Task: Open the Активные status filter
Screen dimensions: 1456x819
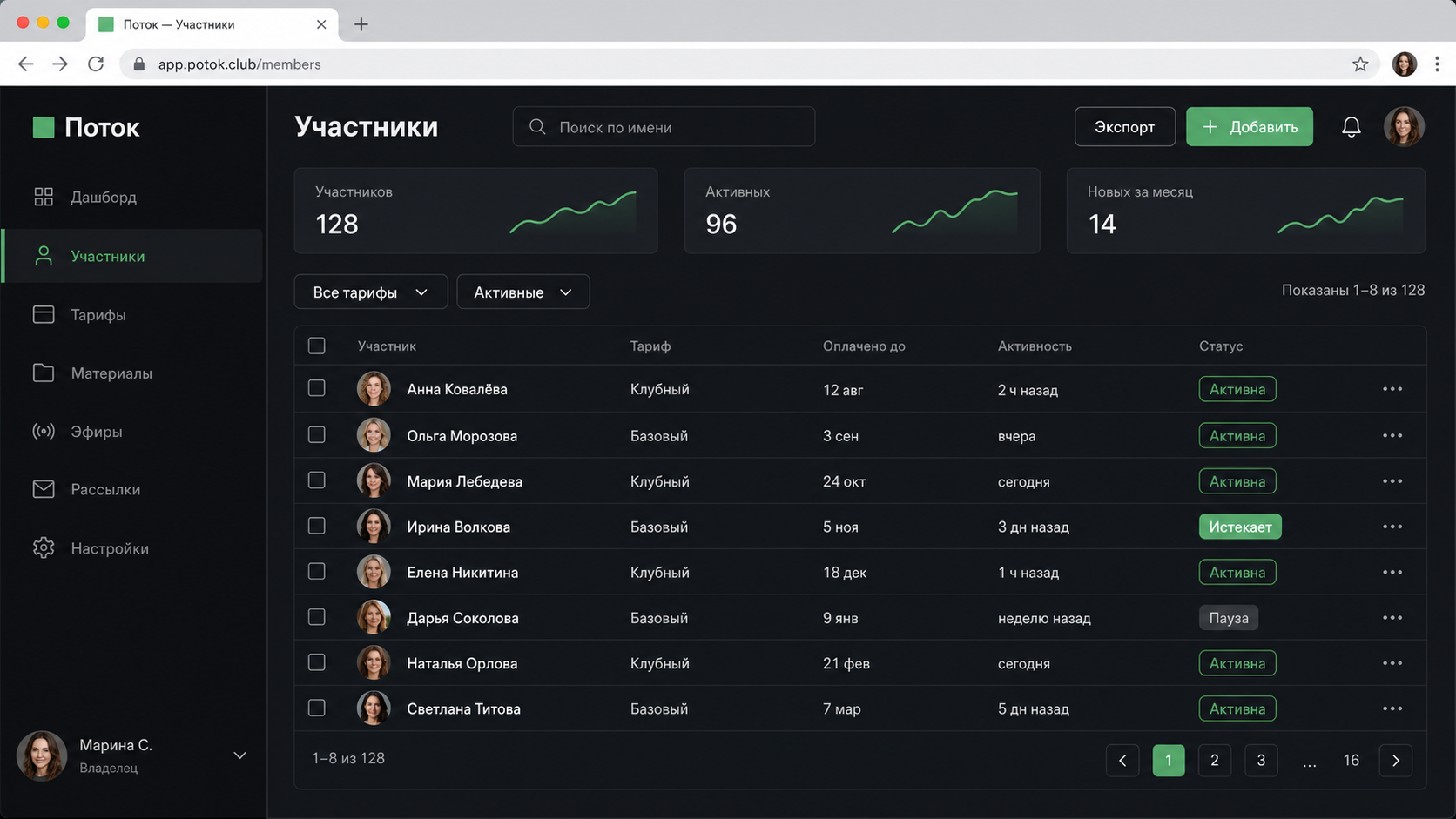Action: [522, 292]
